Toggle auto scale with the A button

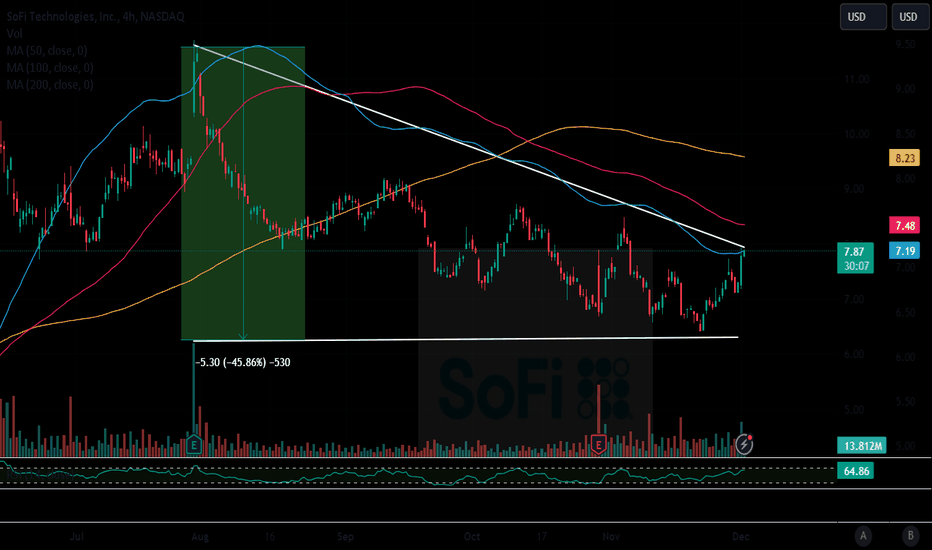pyautogui.click(x=863, y=536)
